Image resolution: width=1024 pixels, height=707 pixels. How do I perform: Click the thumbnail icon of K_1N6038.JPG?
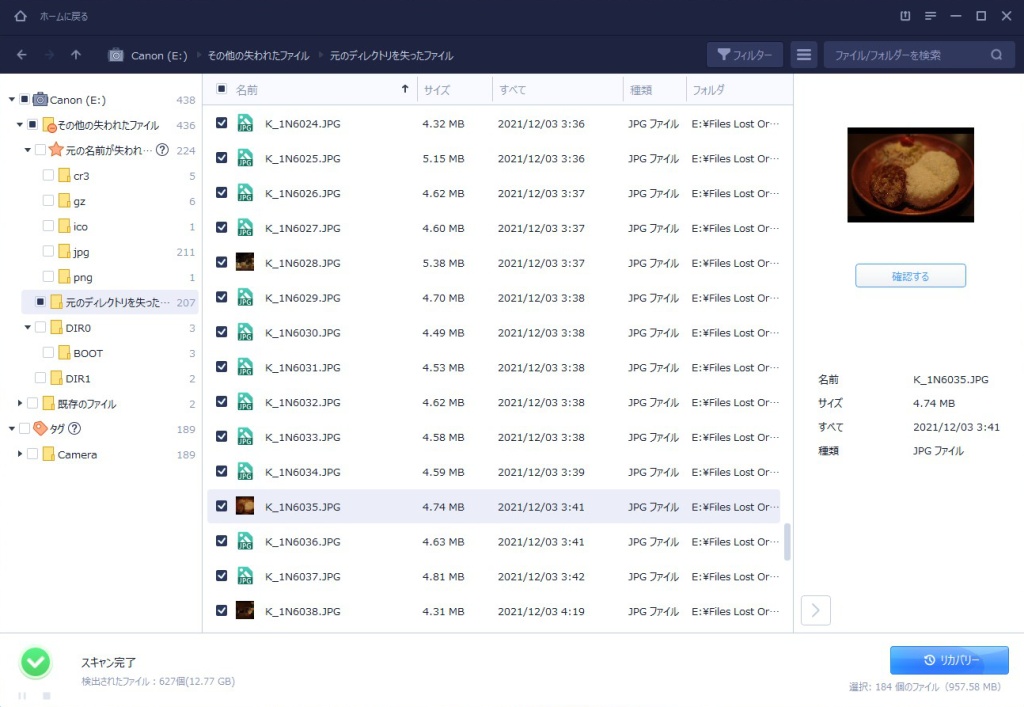click(245, 611)
